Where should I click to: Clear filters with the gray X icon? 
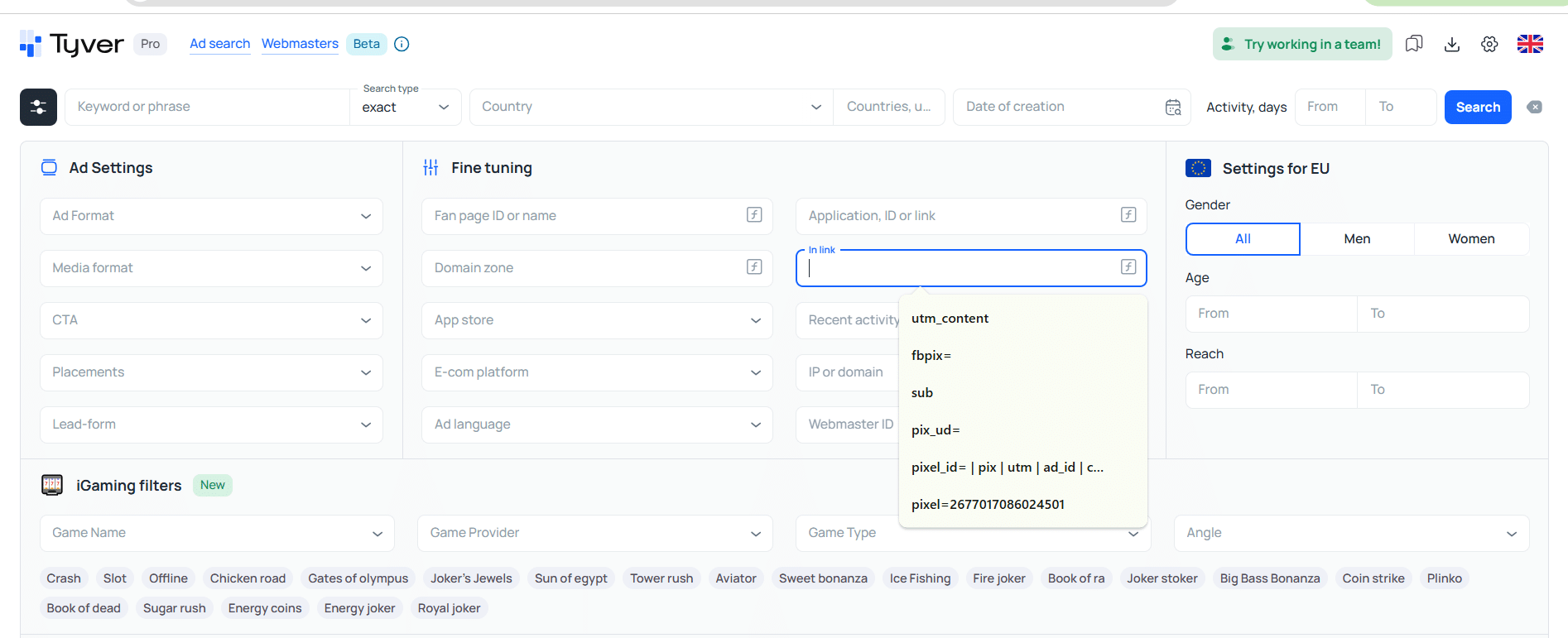tap(1534, 107)
